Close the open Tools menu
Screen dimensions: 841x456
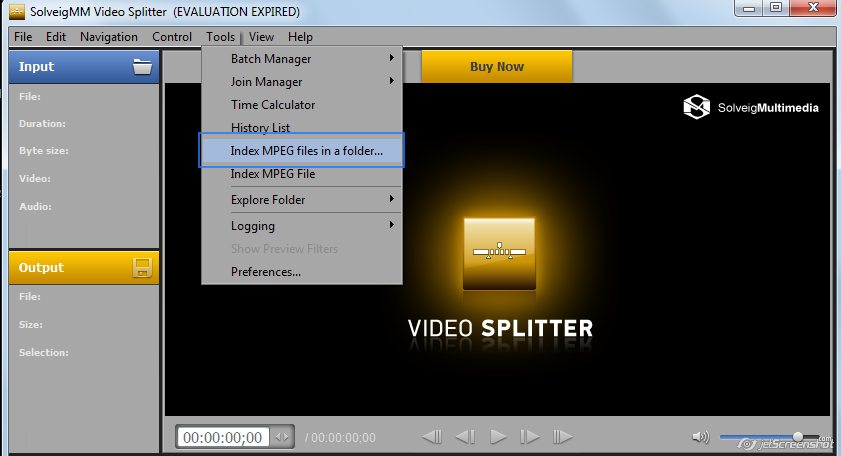click(220, 37)
